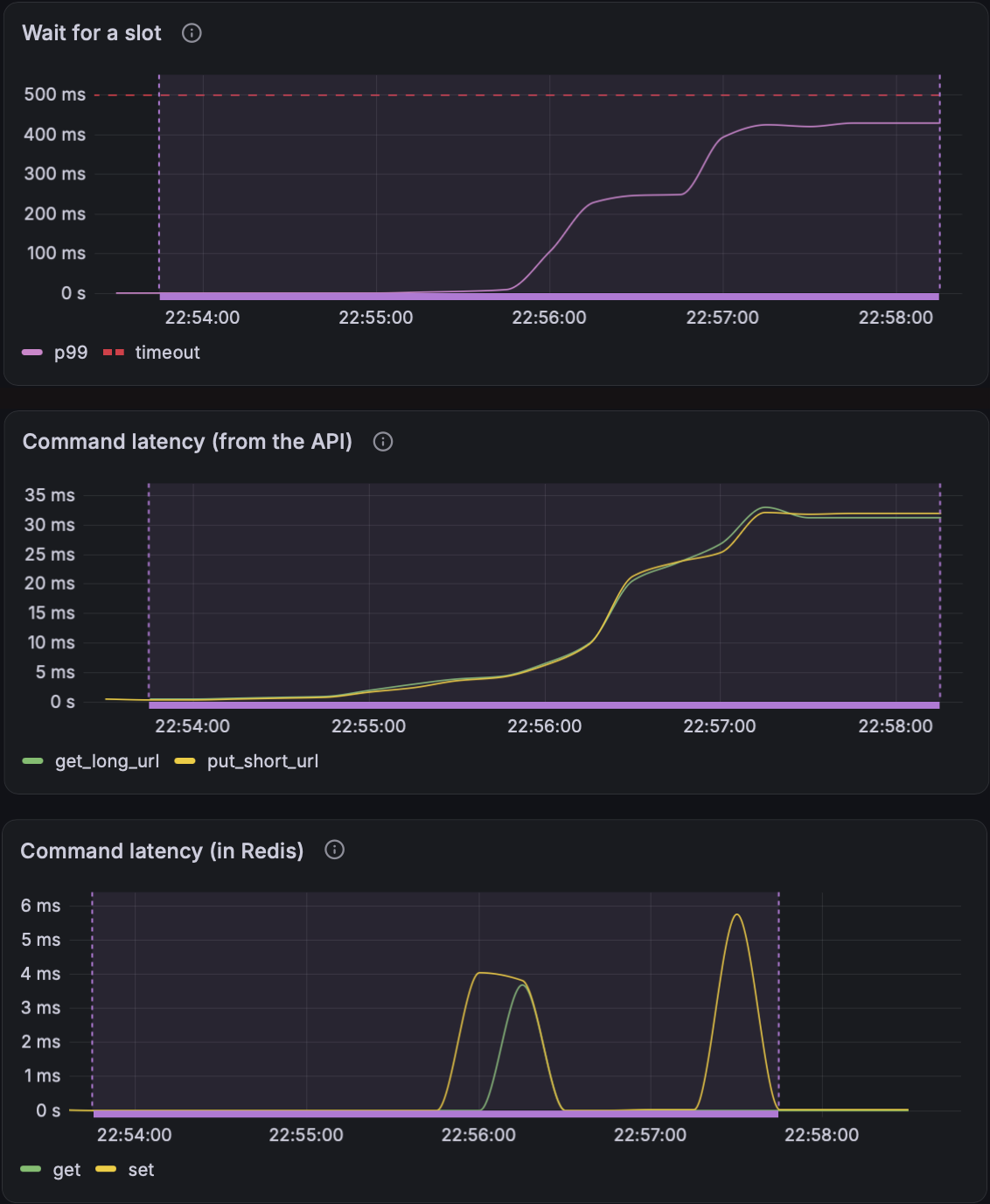Click the 22:58:00 label in Wait for a slot
Screen dimensions: 990x1204
pyautogui.click(x=896, y=318)
